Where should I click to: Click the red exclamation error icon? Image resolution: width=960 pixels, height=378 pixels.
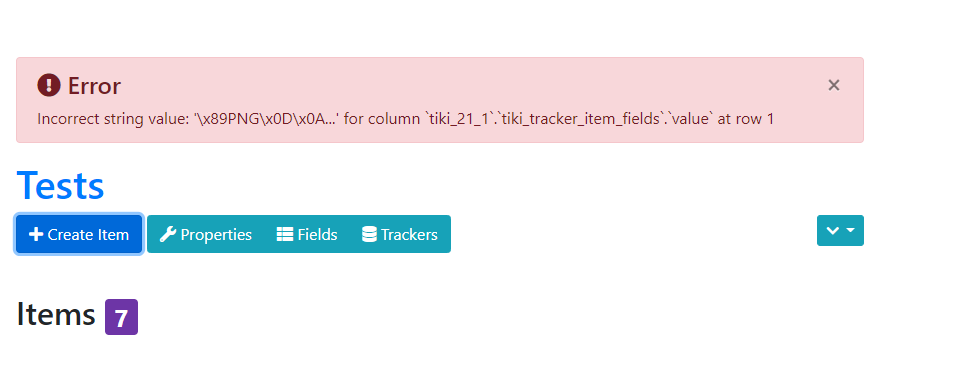point(49,85)
